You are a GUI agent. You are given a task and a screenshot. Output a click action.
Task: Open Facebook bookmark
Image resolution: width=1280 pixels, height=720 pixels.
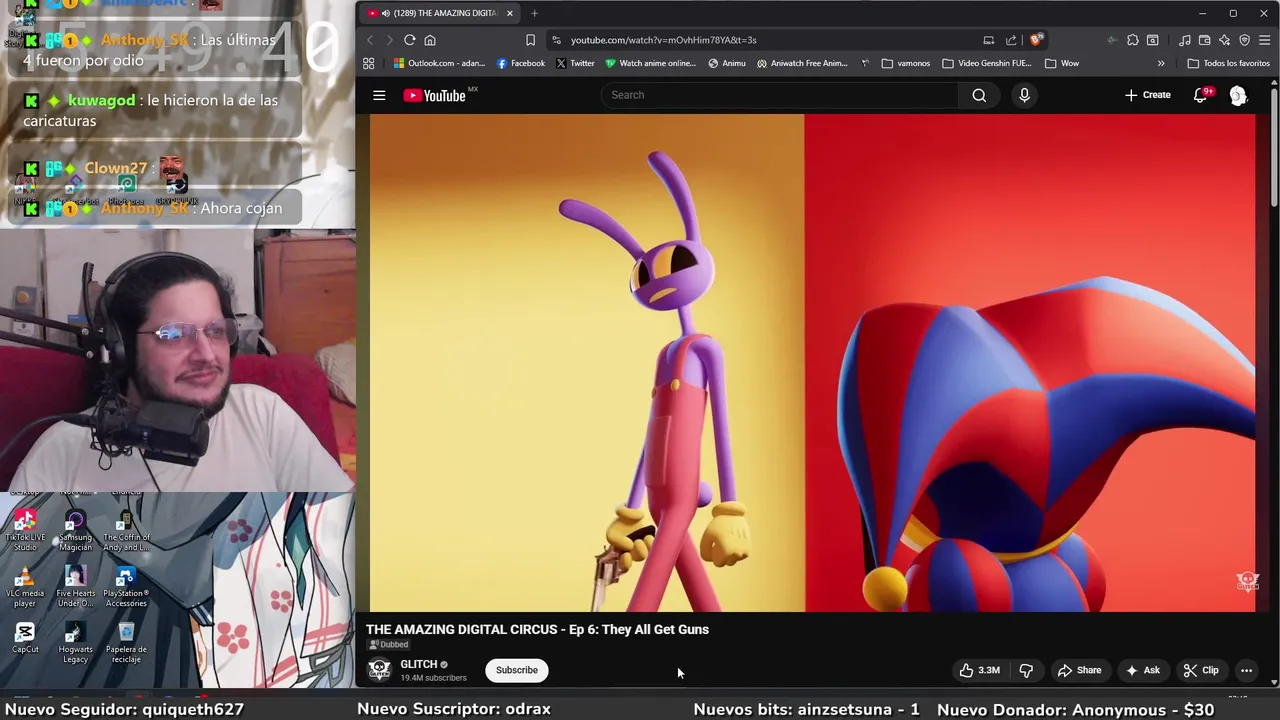[x=521, y=63]
